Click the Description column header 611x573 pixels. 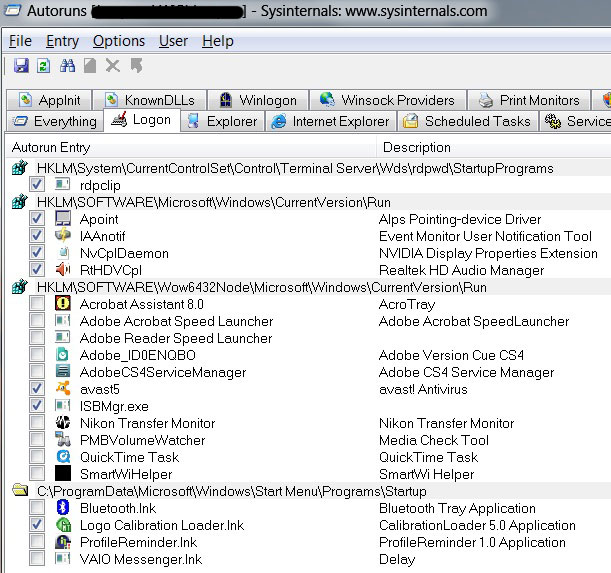(416, 147)
